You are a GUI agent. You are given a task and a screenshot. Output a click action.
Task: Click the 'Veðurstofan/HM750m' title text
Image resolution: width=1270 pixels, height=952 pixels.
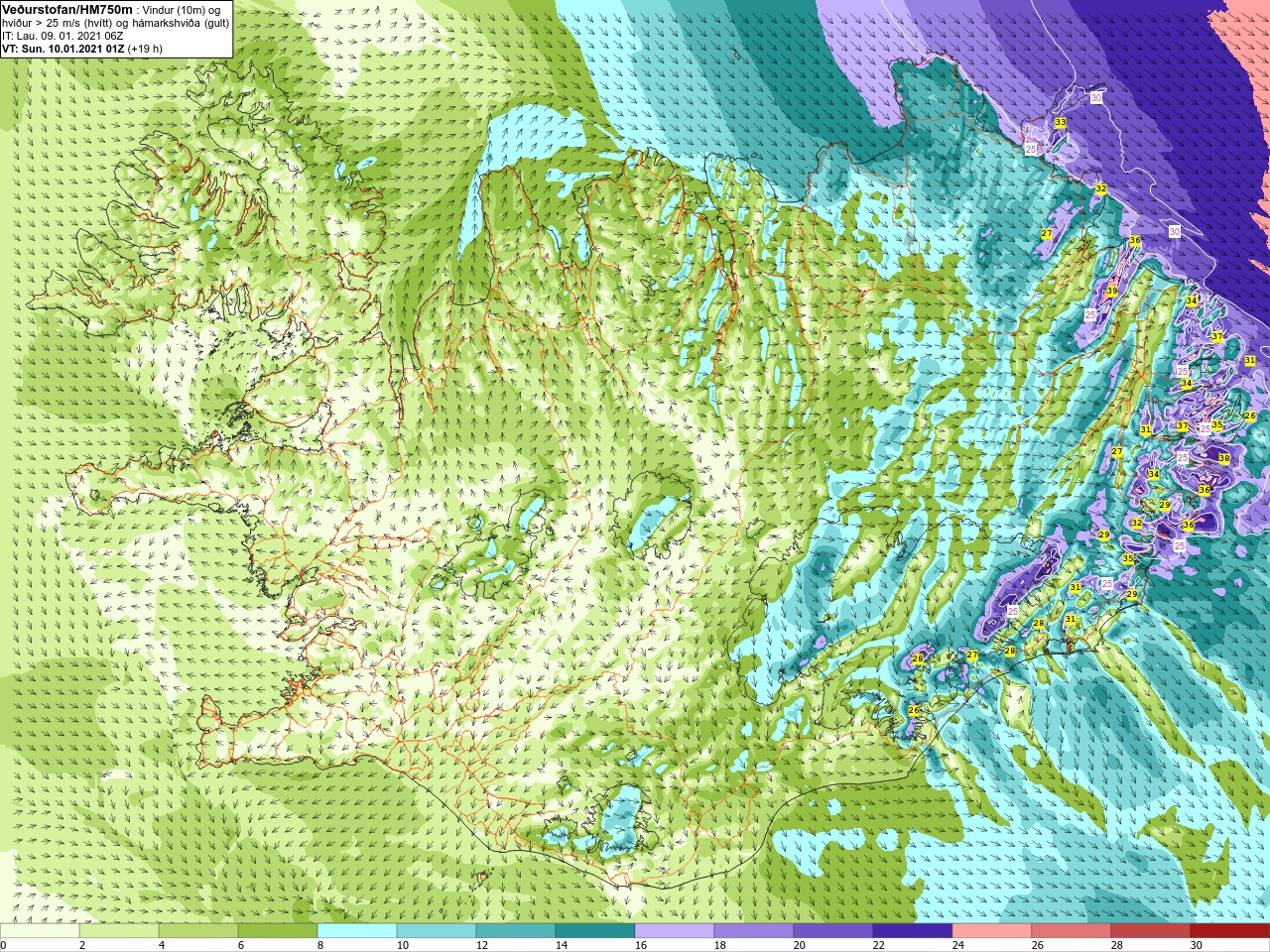click(67, 9)
